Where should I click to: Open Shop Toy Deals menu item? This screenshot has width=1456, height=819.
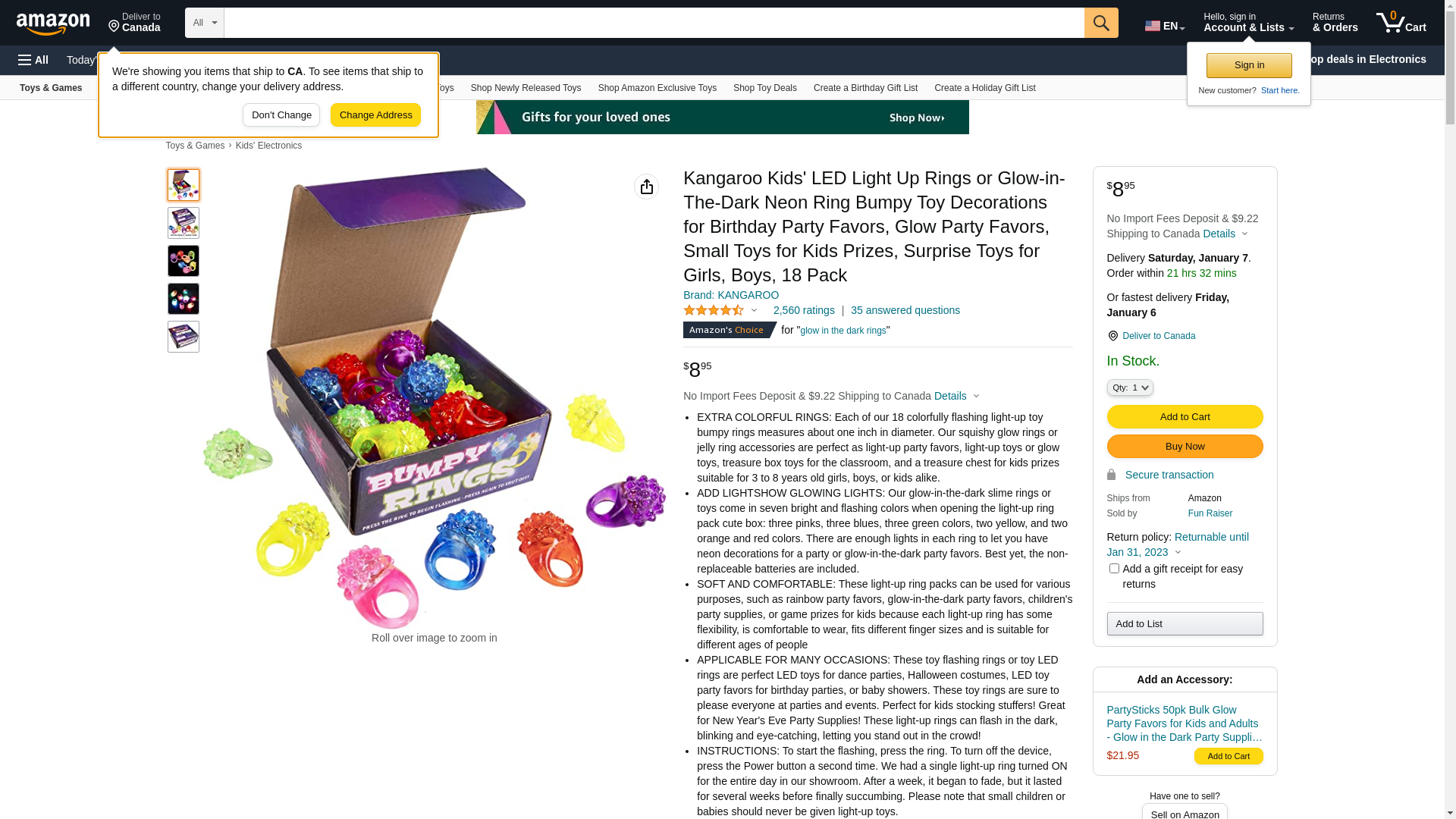764,88
